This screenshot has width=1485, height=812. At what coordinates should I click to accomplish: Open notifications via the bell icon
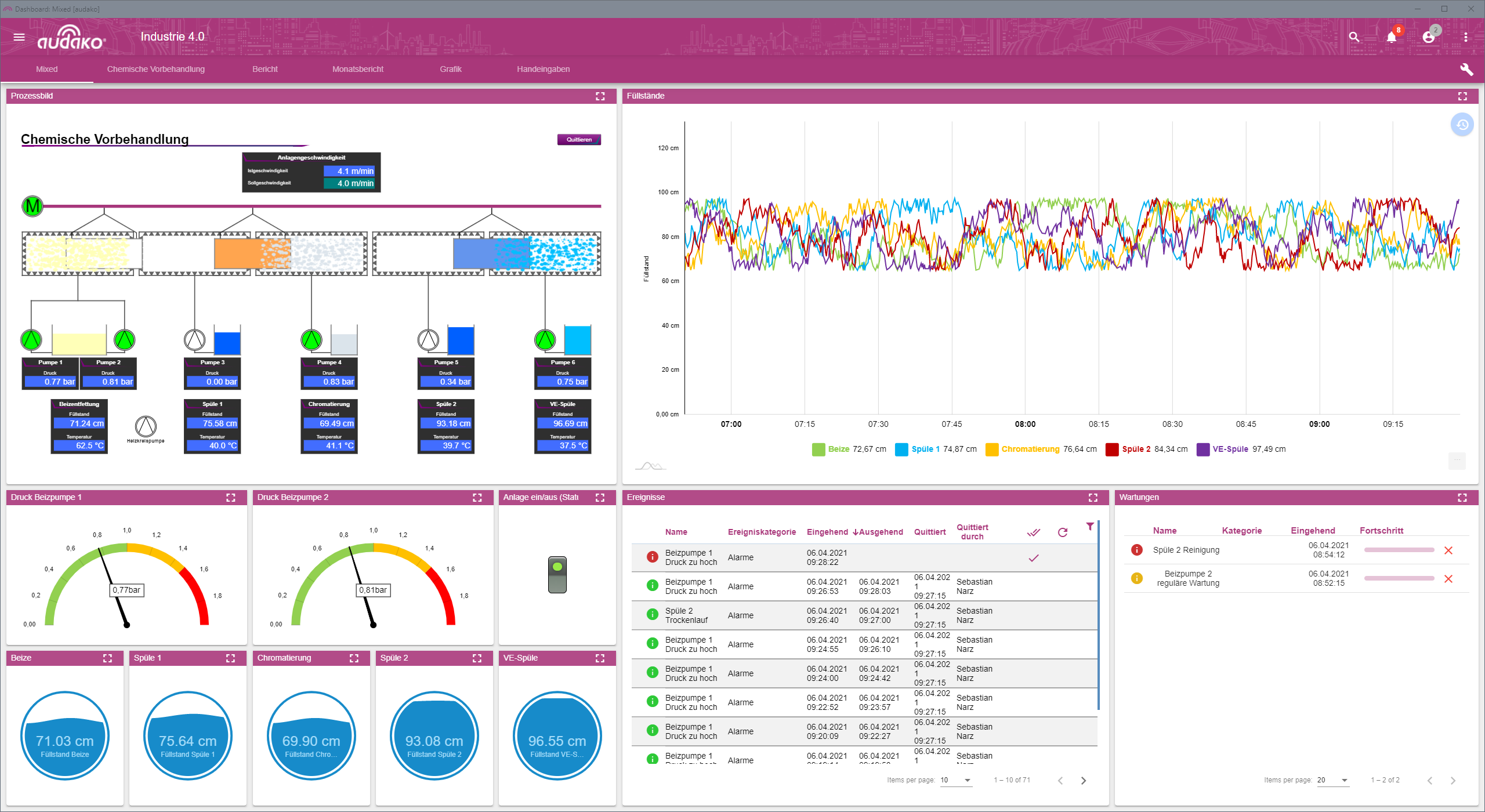(x=1391, y=37)
